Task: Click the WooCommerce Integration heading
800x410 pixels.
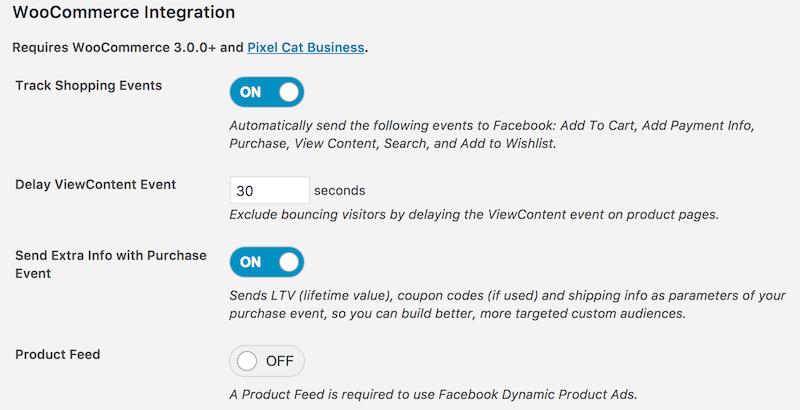Action: click(x=124, y=13)
